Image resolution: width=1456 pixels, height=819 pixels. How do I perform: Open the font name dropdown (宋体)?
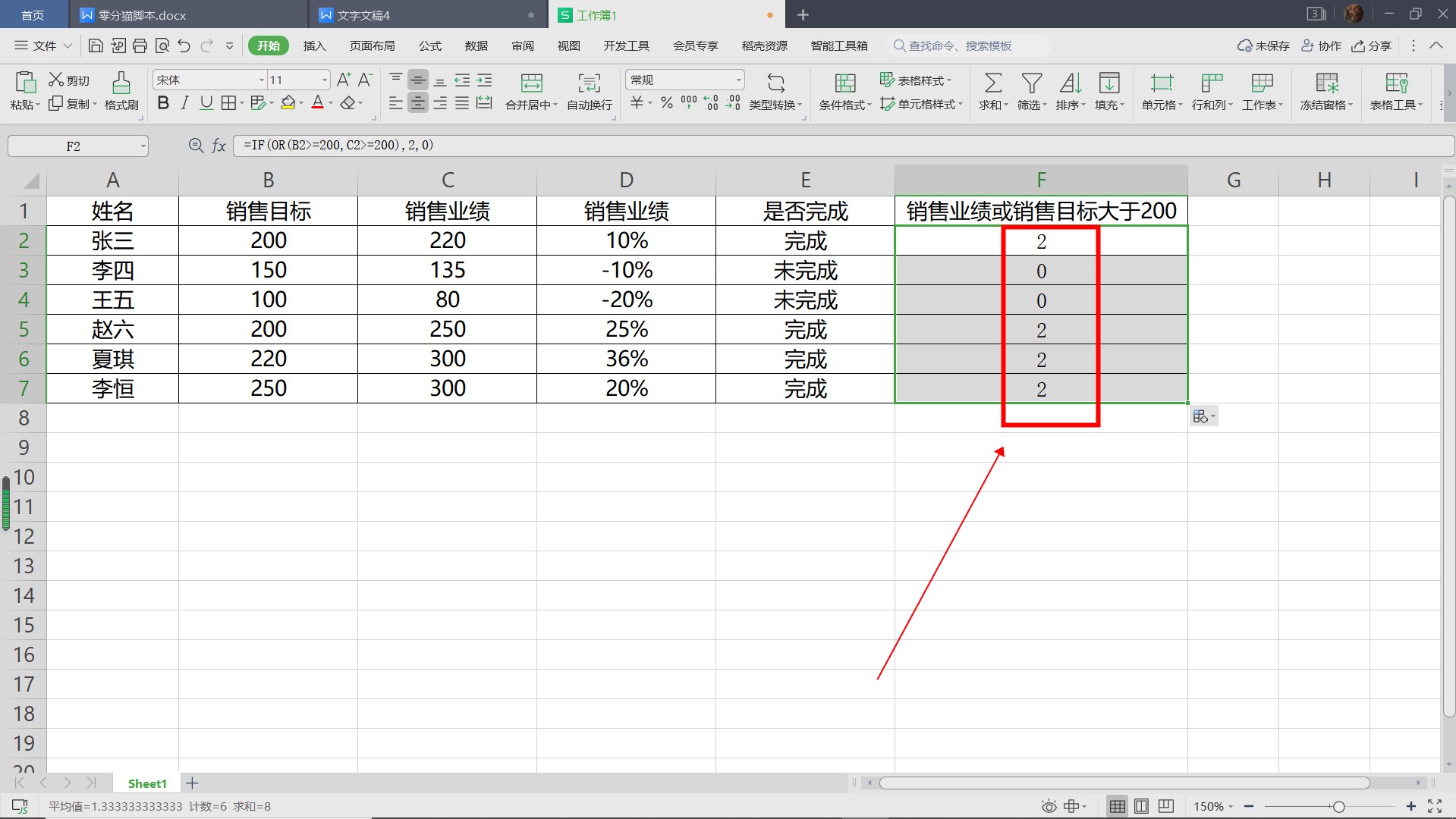[261, 80]
